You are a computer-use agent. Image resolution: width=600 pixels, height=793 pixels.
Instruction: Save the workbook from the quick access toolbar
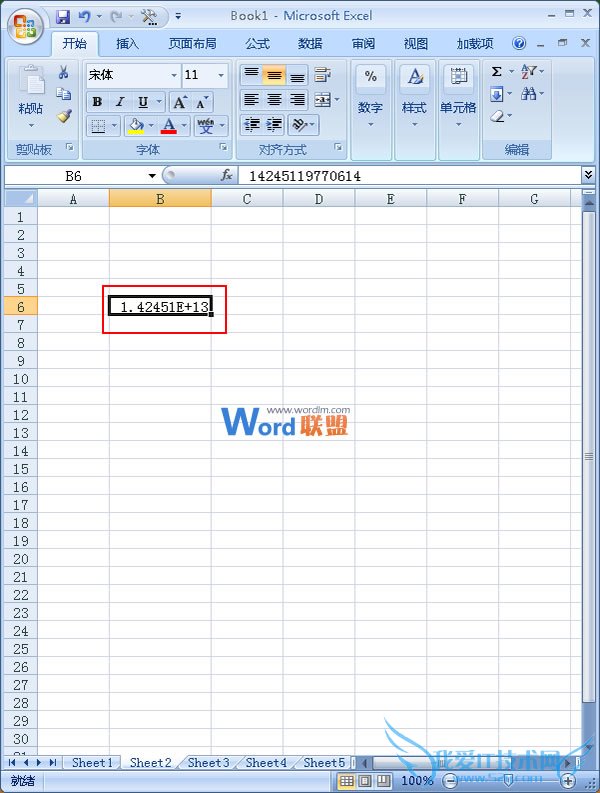pyautogui.click(x=63, y=17)
